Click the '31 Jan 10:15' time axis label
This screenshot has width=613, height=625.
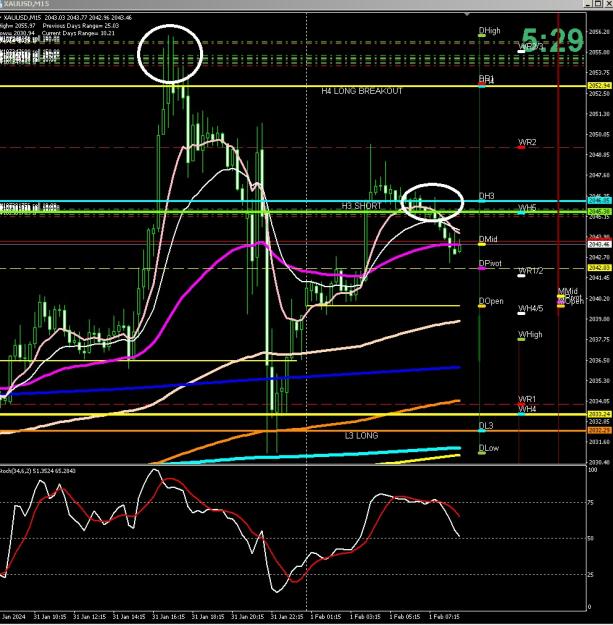[50, 617]
